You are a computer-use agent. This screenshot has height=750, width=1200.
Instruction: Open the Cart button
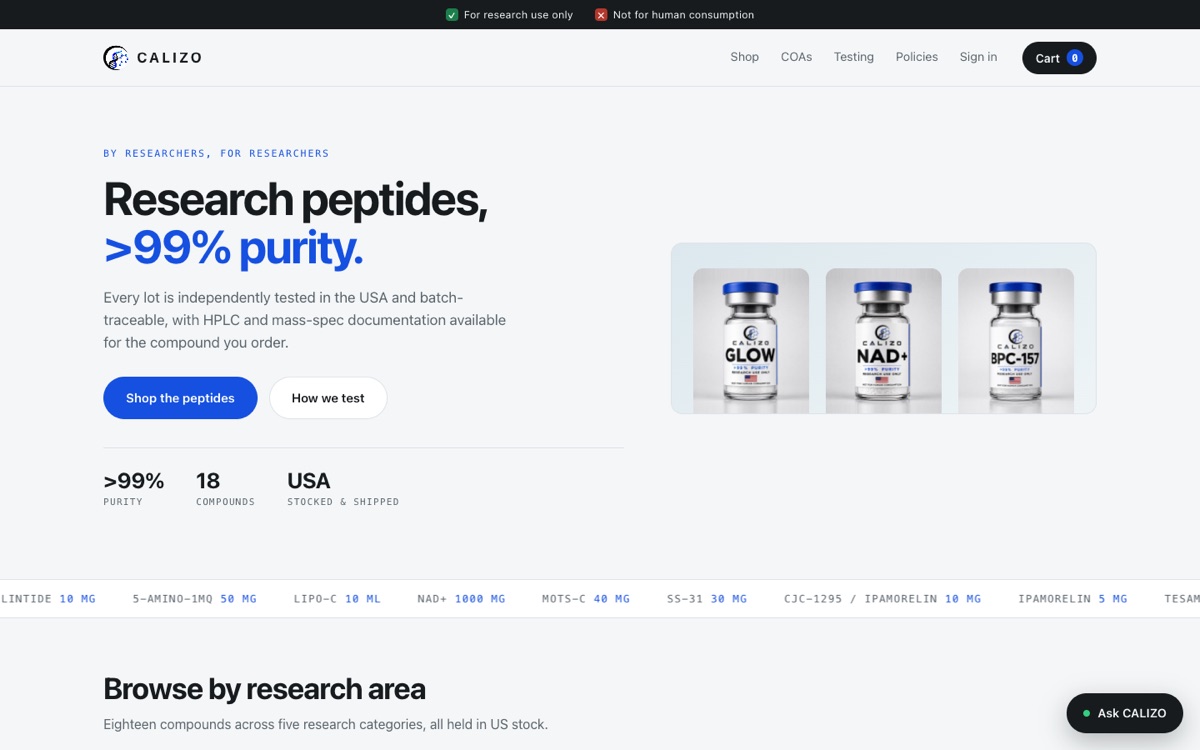pos(1059,58)
